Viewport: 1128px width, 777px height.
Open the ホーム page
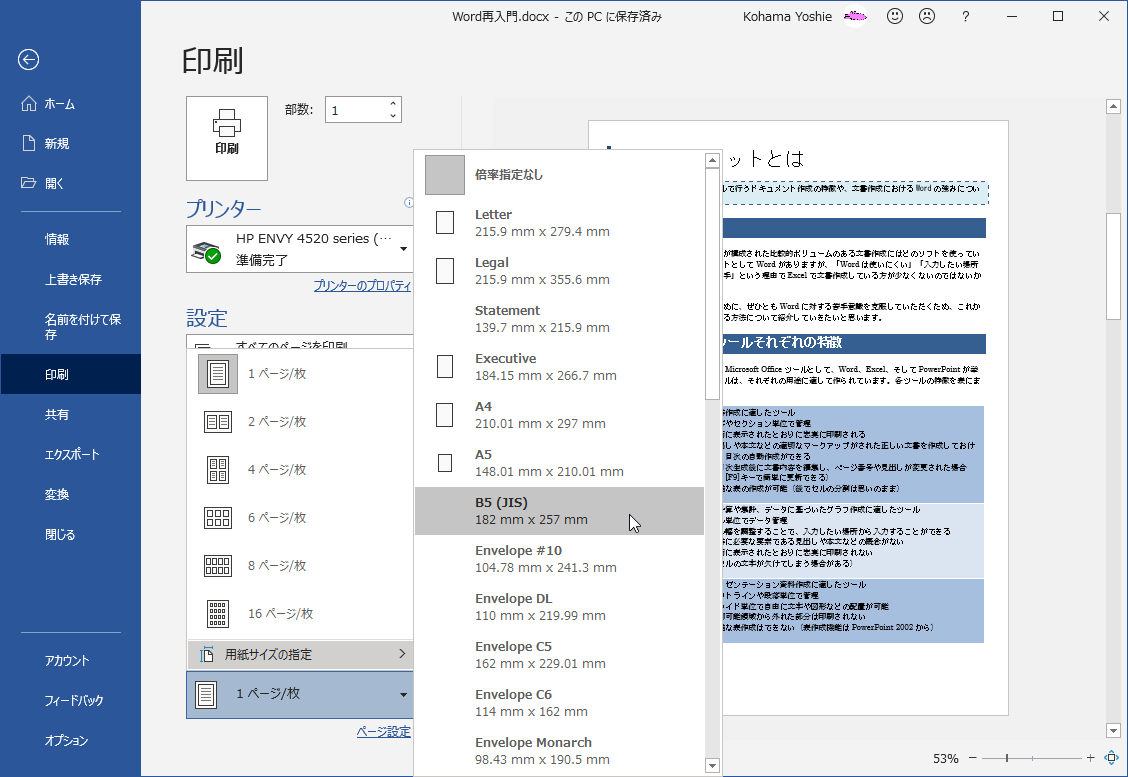click(x=70, y=104)
